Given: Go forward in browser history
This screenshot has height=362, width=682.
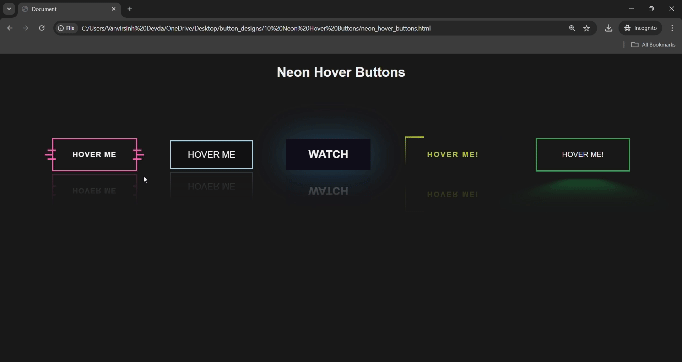Looking at the screenshot, I should coord(26,28).
